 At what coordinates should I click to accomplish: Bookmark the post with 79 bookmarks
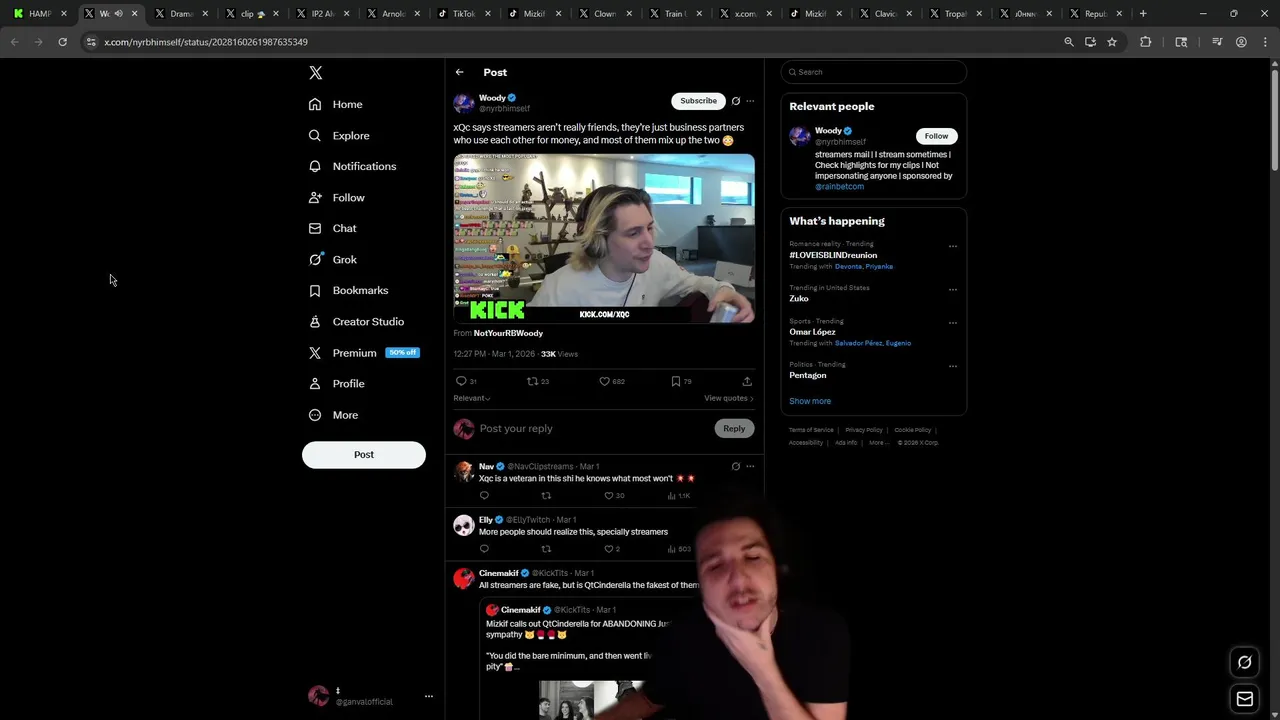pyautogui.click(x=681, y=381)
